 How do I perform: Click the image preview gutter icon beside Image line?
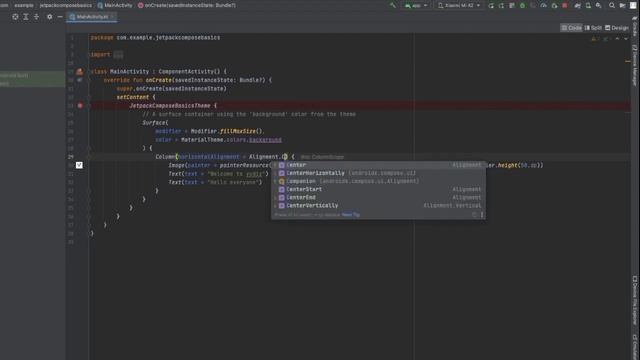coord(79,165)
